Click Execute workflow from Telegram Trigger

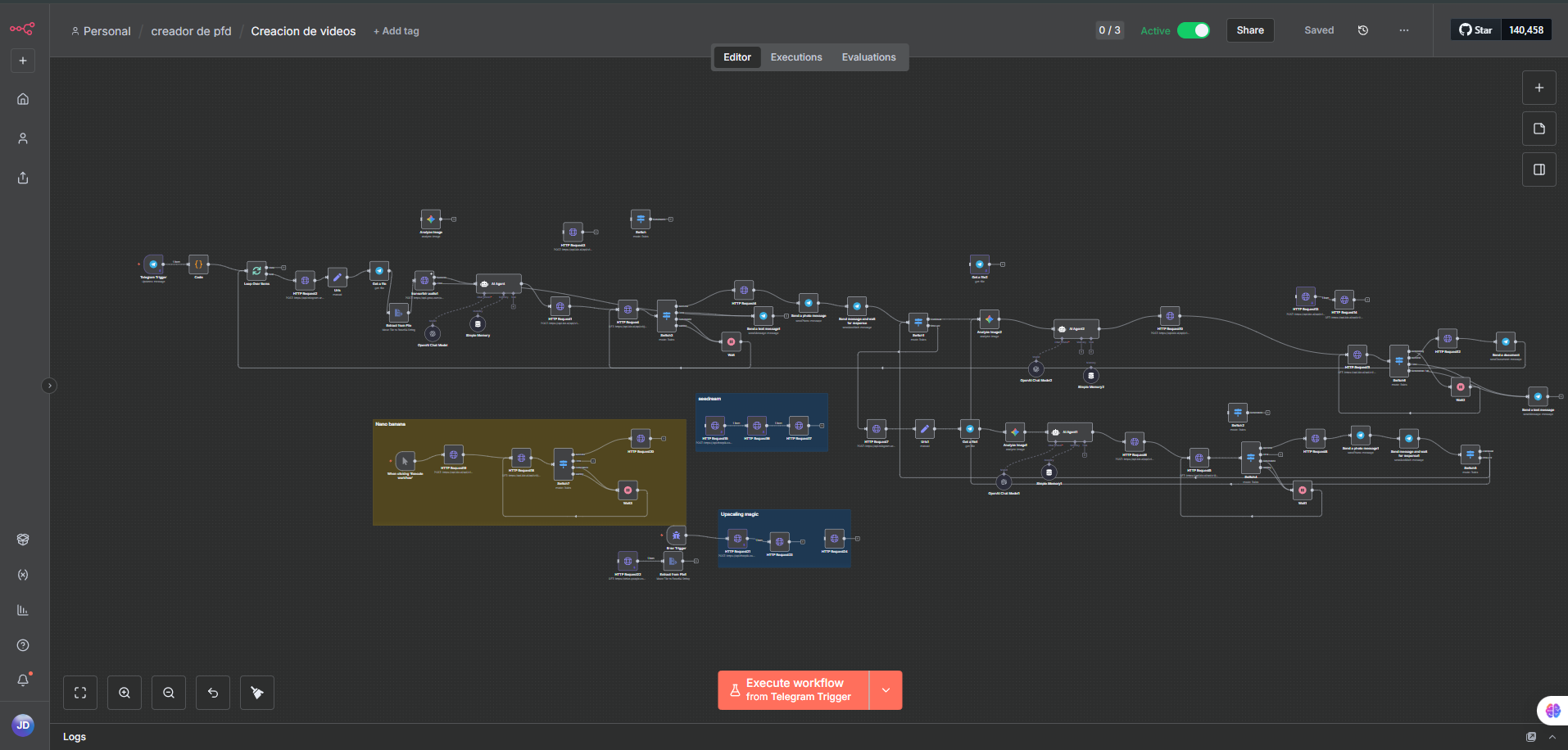point(793,690)
